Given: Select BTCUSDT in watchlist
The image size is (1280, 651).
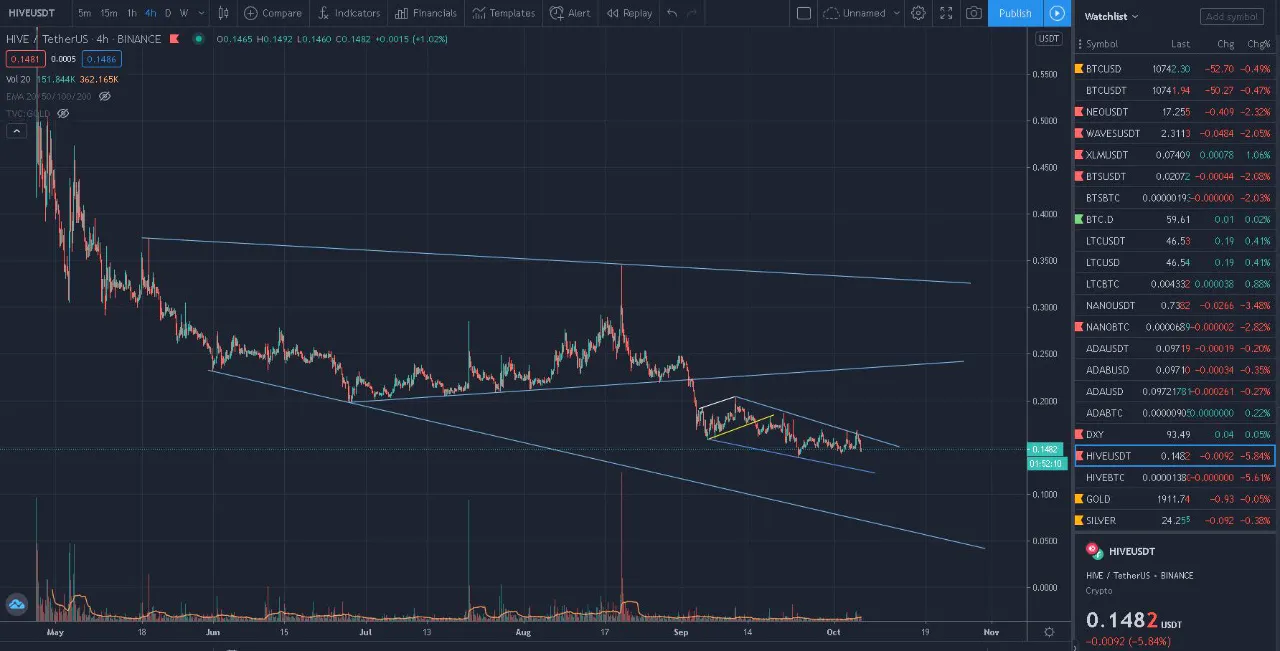Looking at the screenshot, I should [1175, 90].
